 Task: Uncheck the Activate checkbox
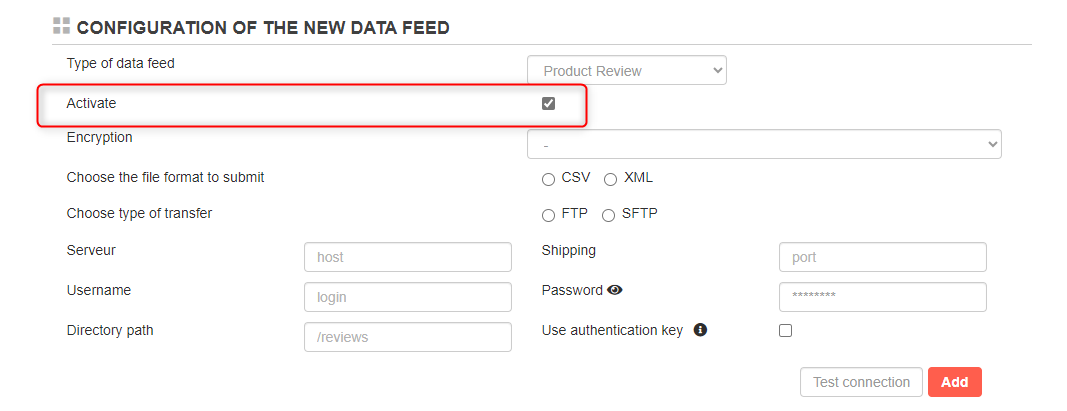point(548,103)
